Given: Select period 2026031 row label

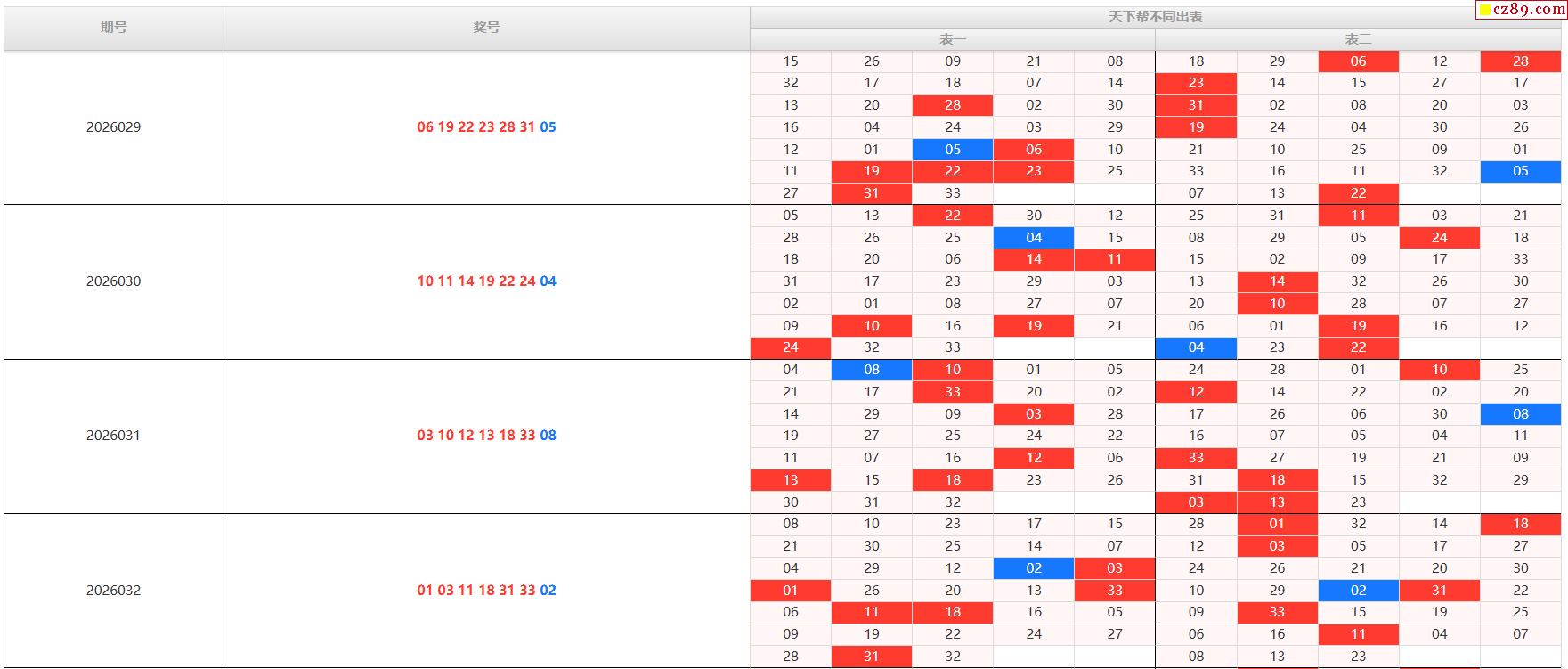Looking at the screenshot, I should pyautogui.click(x=113, y=436).
